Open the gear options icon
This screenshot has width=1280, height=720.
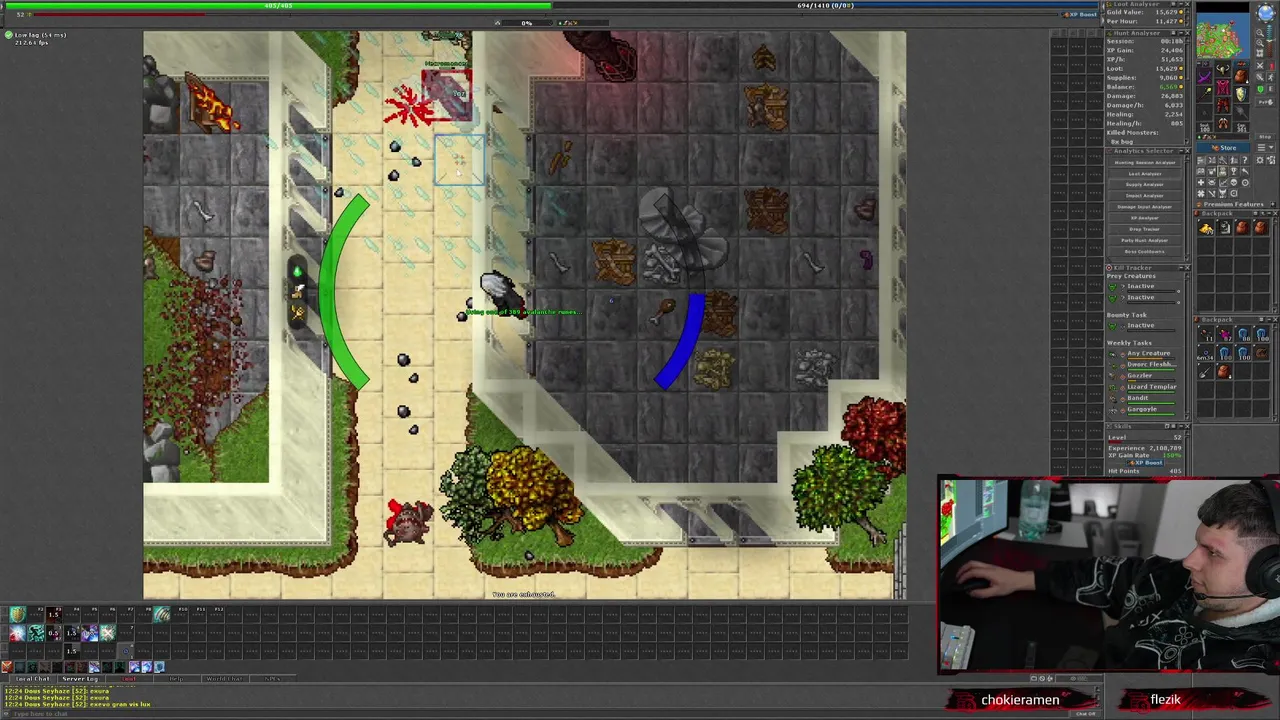tap(1260, 160)
